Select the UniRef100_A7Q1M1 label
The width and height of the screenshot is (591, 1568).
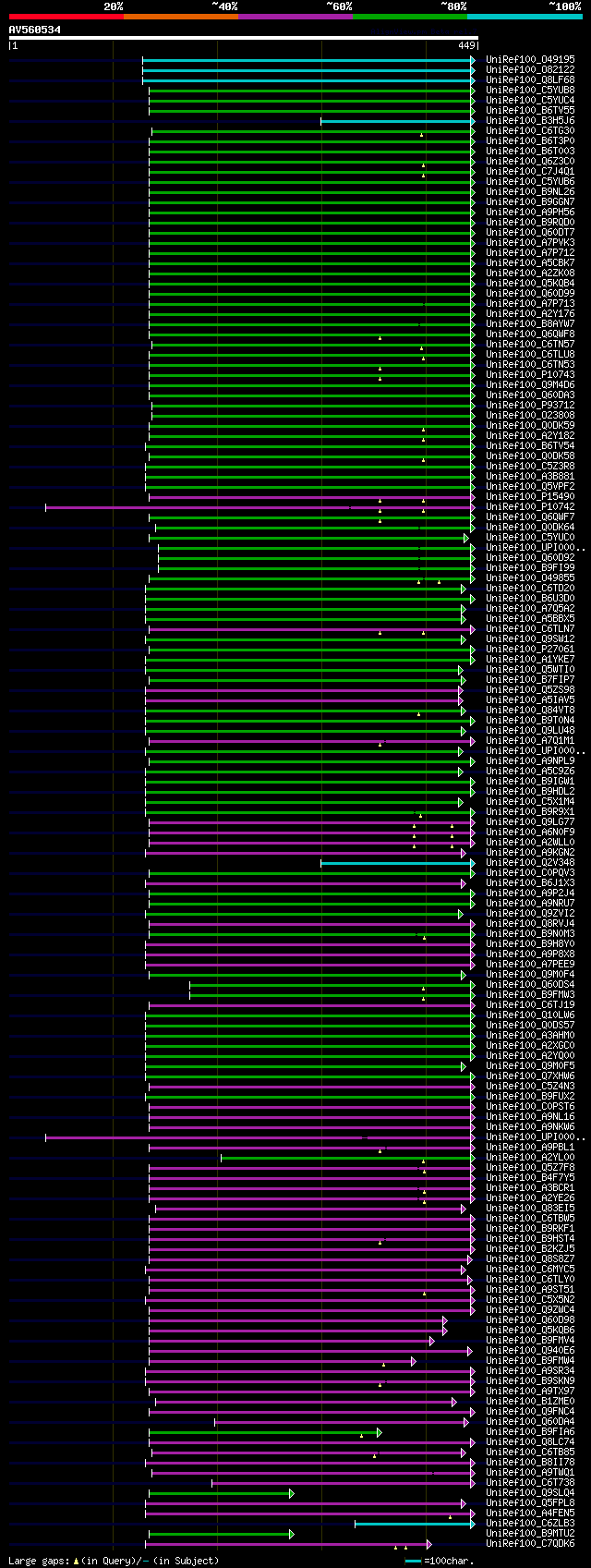click(x=530, y=740)
